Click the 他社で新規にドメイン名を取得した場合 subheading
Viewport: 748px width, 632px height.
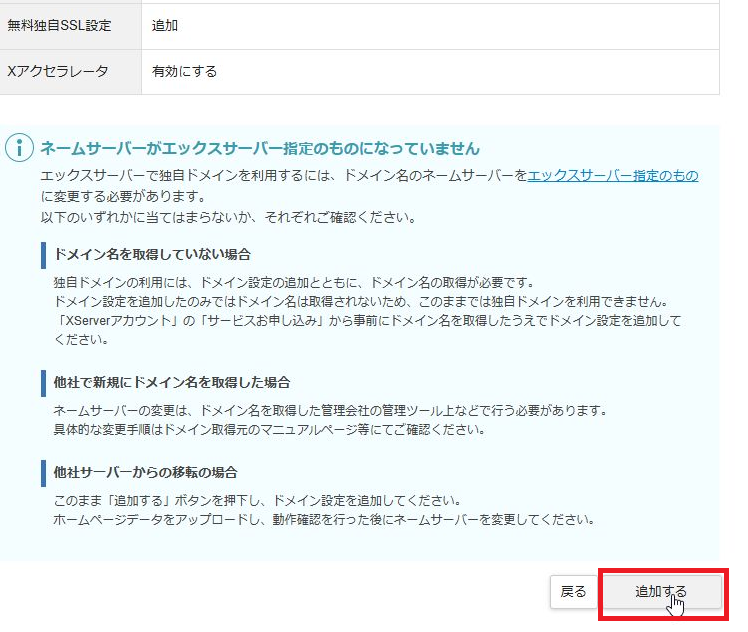pyautogui.click(x=172, y=383)
